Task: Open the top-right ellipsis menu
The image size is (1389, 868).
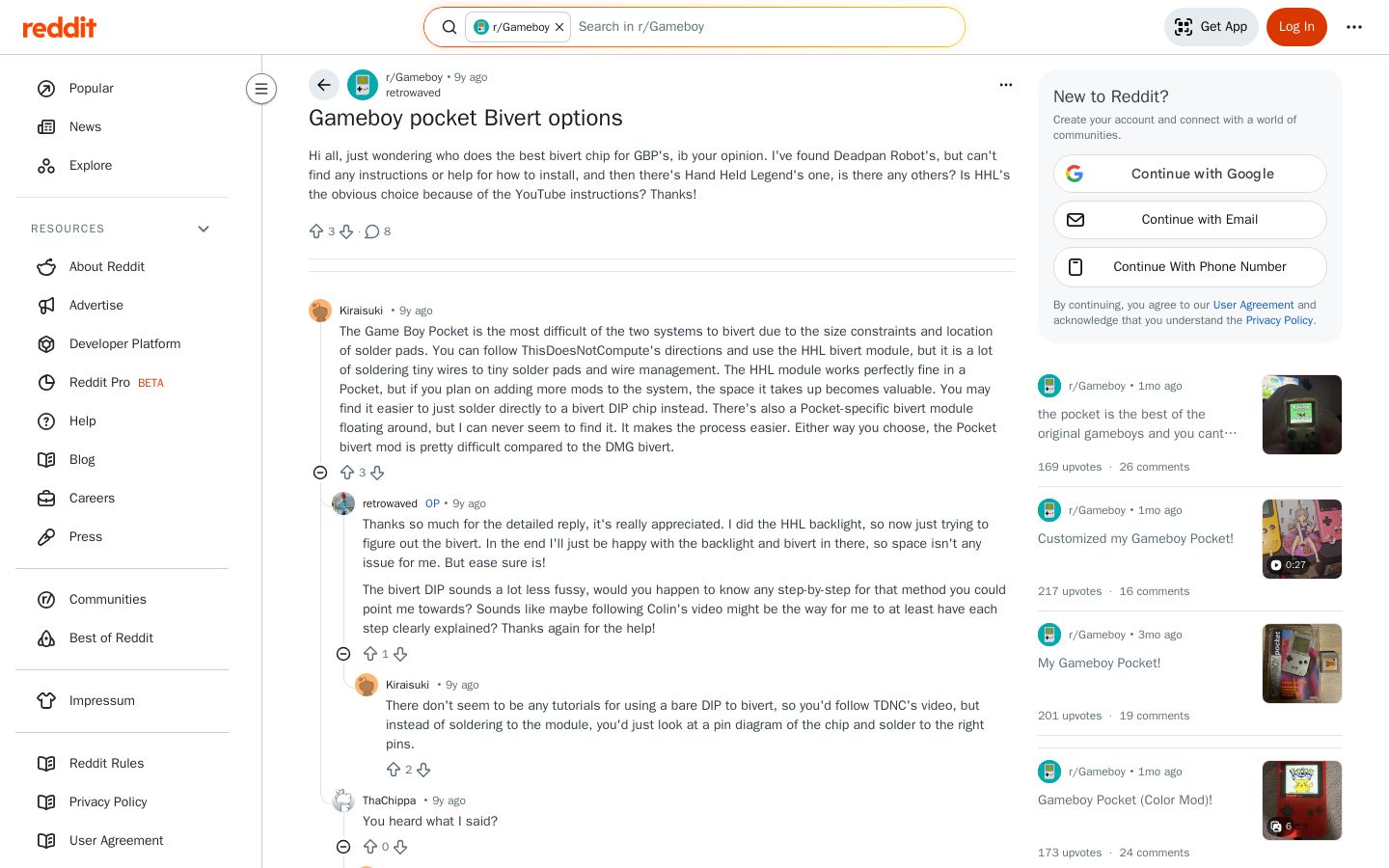Action: [x=1354, y=27]
